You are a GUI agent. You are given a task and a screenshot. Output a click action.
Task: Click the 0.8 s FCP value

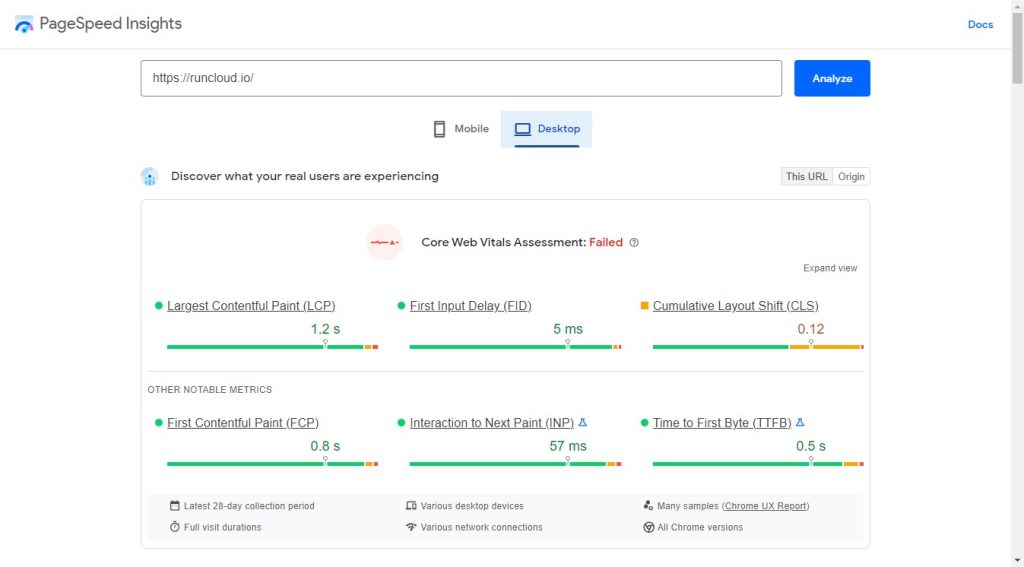[x=325, y=446]
